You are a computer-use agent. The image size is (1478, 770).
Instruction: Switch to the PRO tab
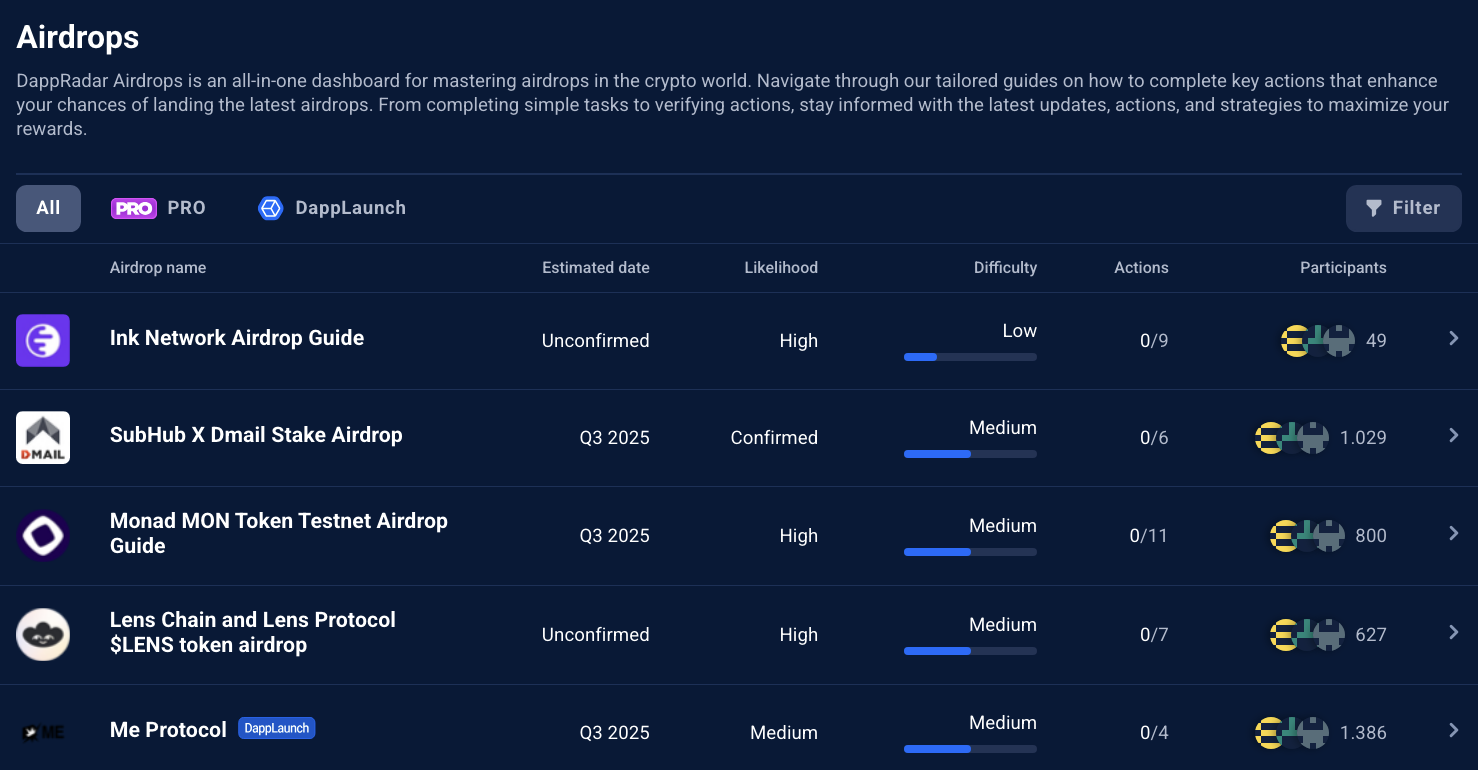158,208
